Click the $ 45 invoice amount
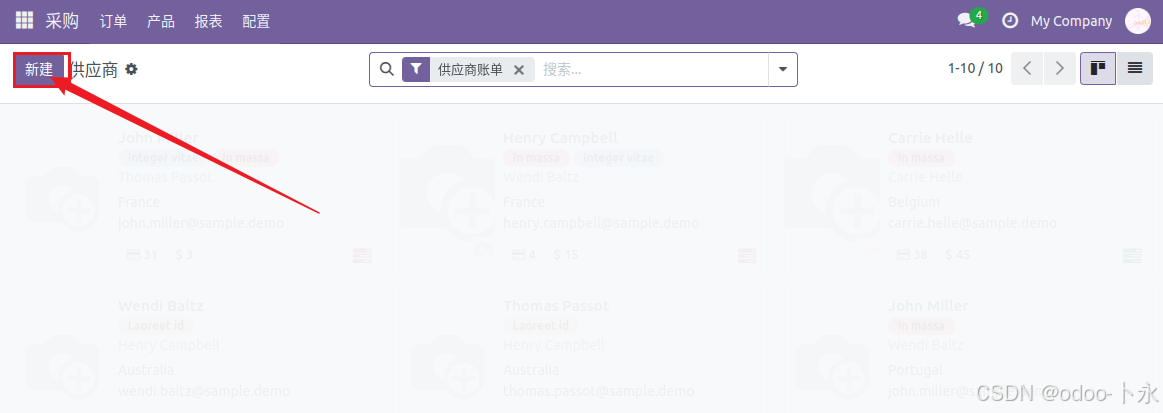The image size is (1163, 413). pos(958,254)
